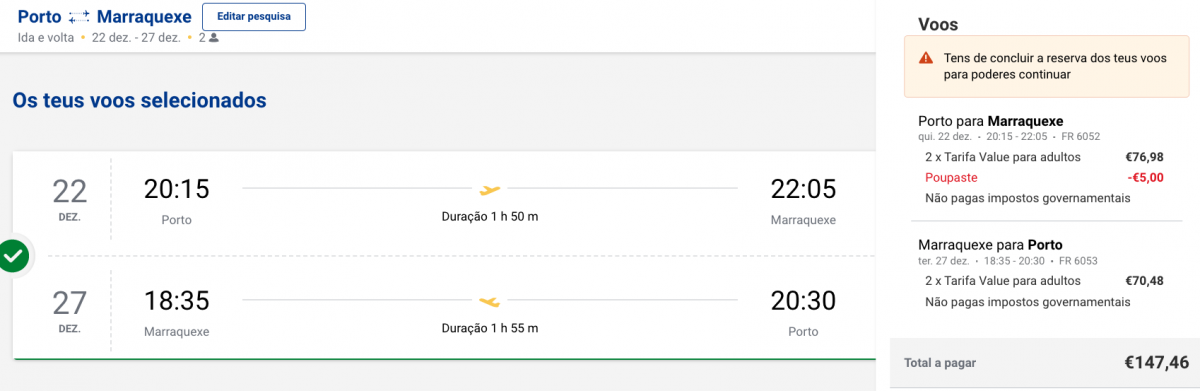Viewport: 1200px width, 391px height.
Task: Click the round-trip arrows icon between Porto and Marraquexe
Action: (80, 17)
